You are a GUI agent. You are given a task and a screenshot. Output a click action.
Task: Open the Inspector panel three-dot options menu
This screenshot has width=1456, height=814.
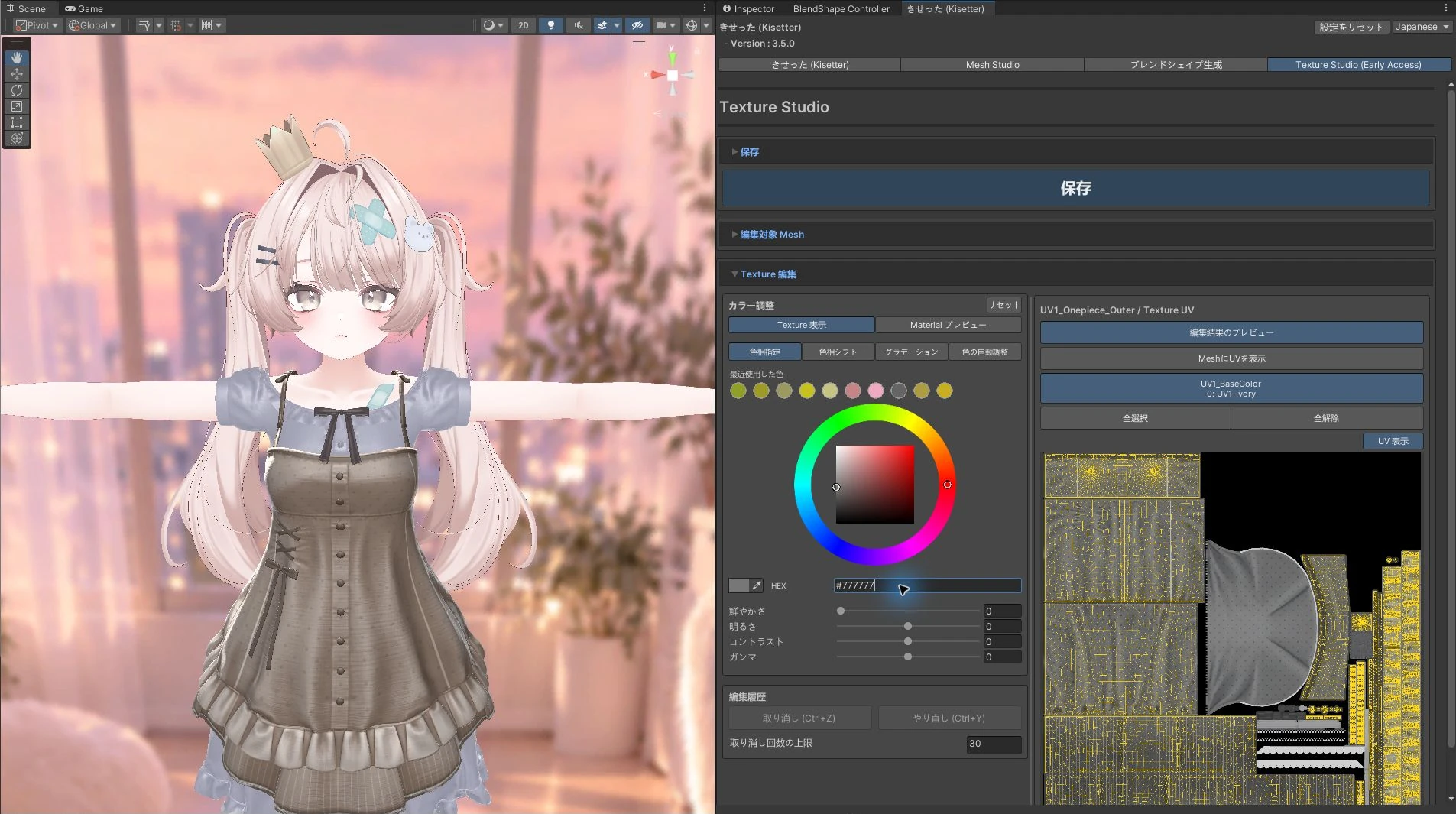tap(1446, 8)
